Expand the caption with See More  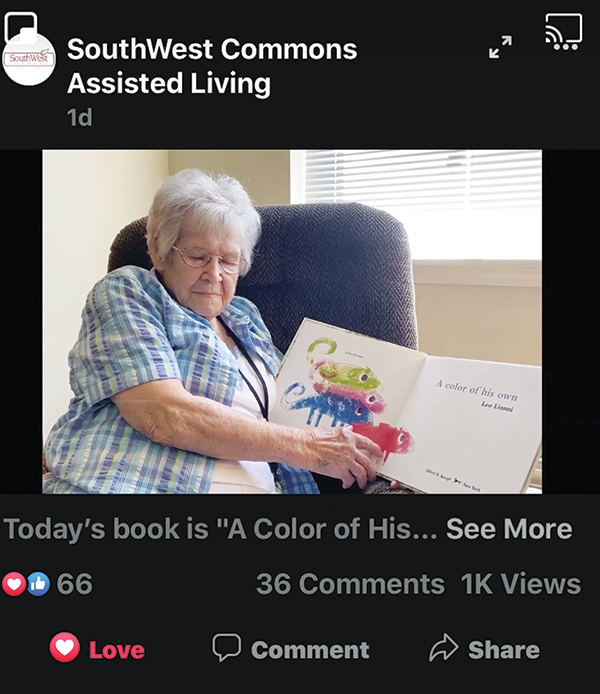pyautogui.click(x=509, y=528)
